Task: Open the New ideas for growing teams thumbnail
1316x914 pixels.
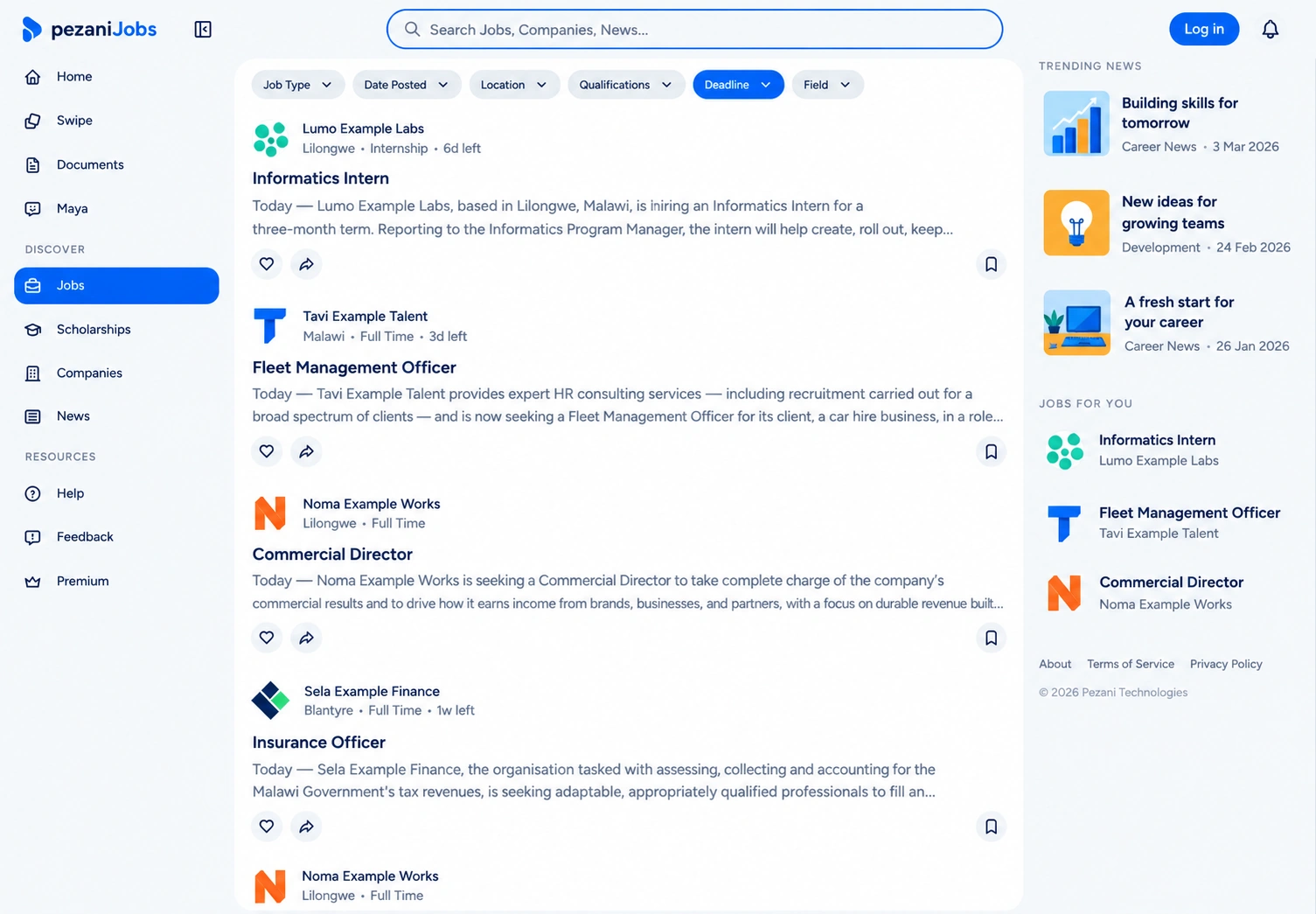Action: [1076, 223]
